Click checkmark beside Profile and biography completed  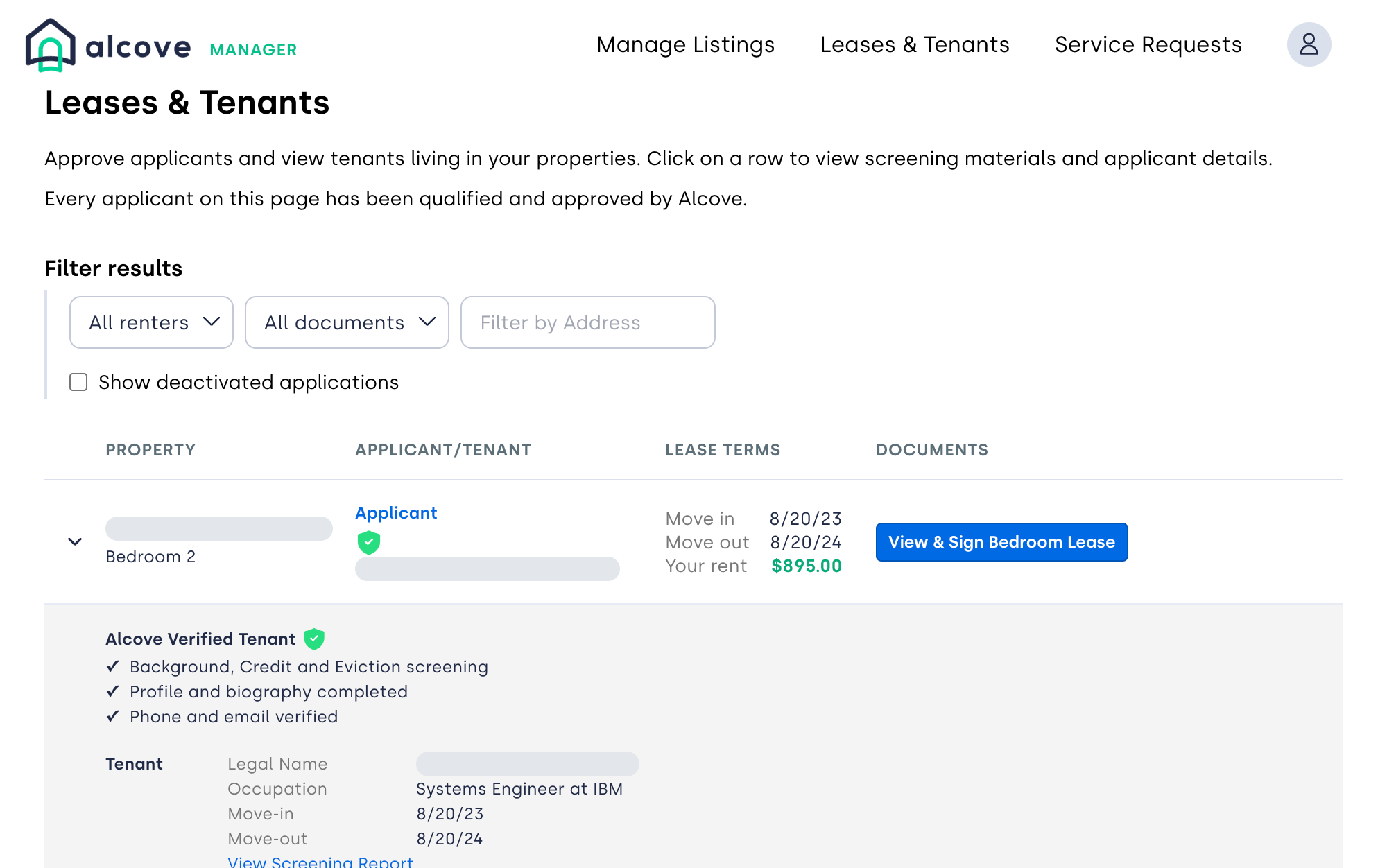click(113, 692)
